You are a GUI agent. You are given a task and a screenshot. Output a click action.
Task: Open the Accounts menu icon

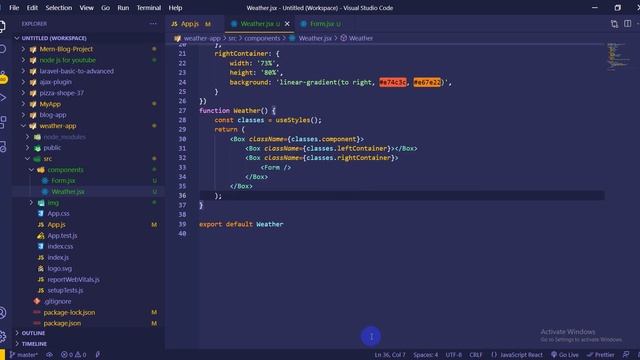coord(2,313)
